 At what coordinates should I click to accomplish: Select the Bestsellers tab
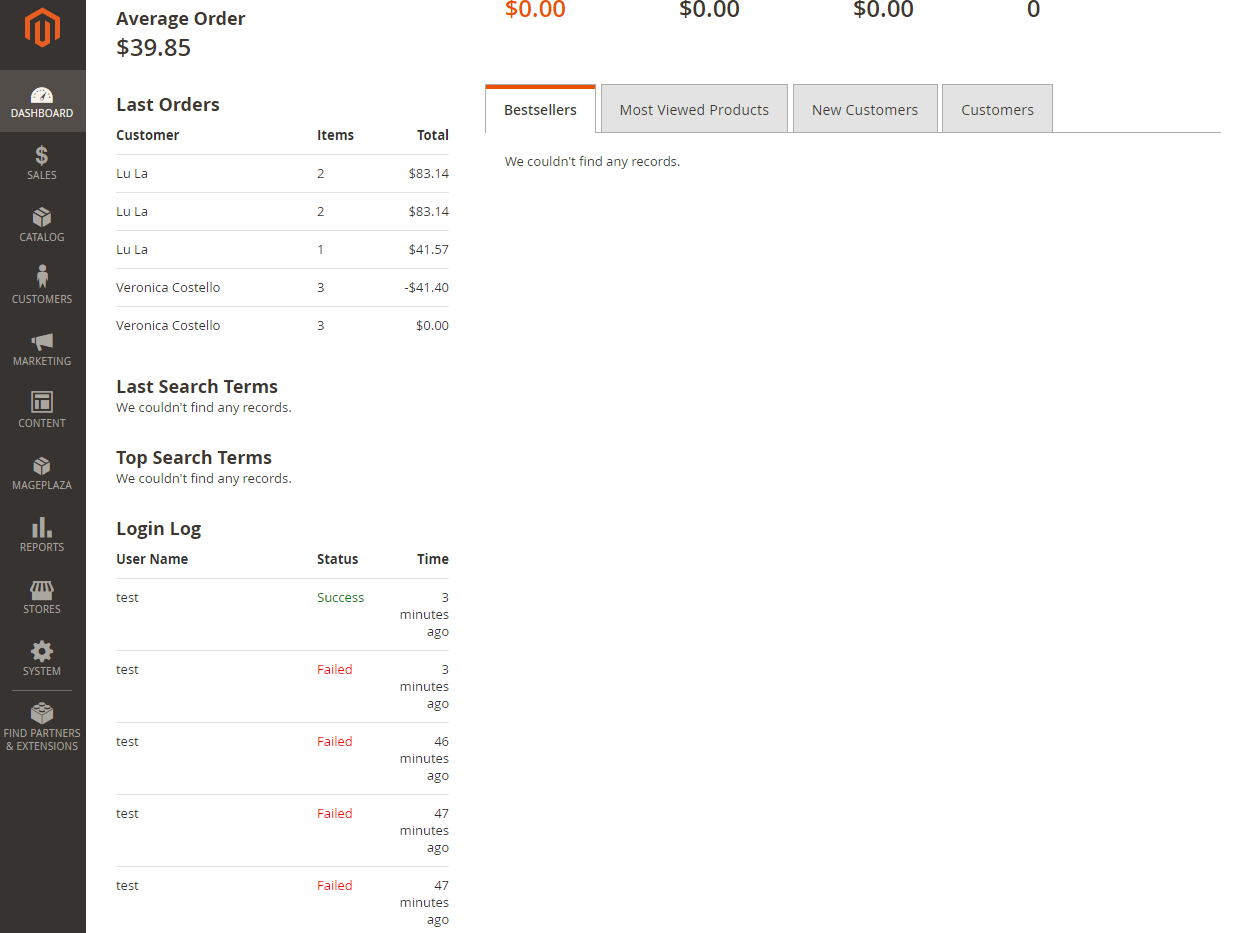tap(540, 109)
